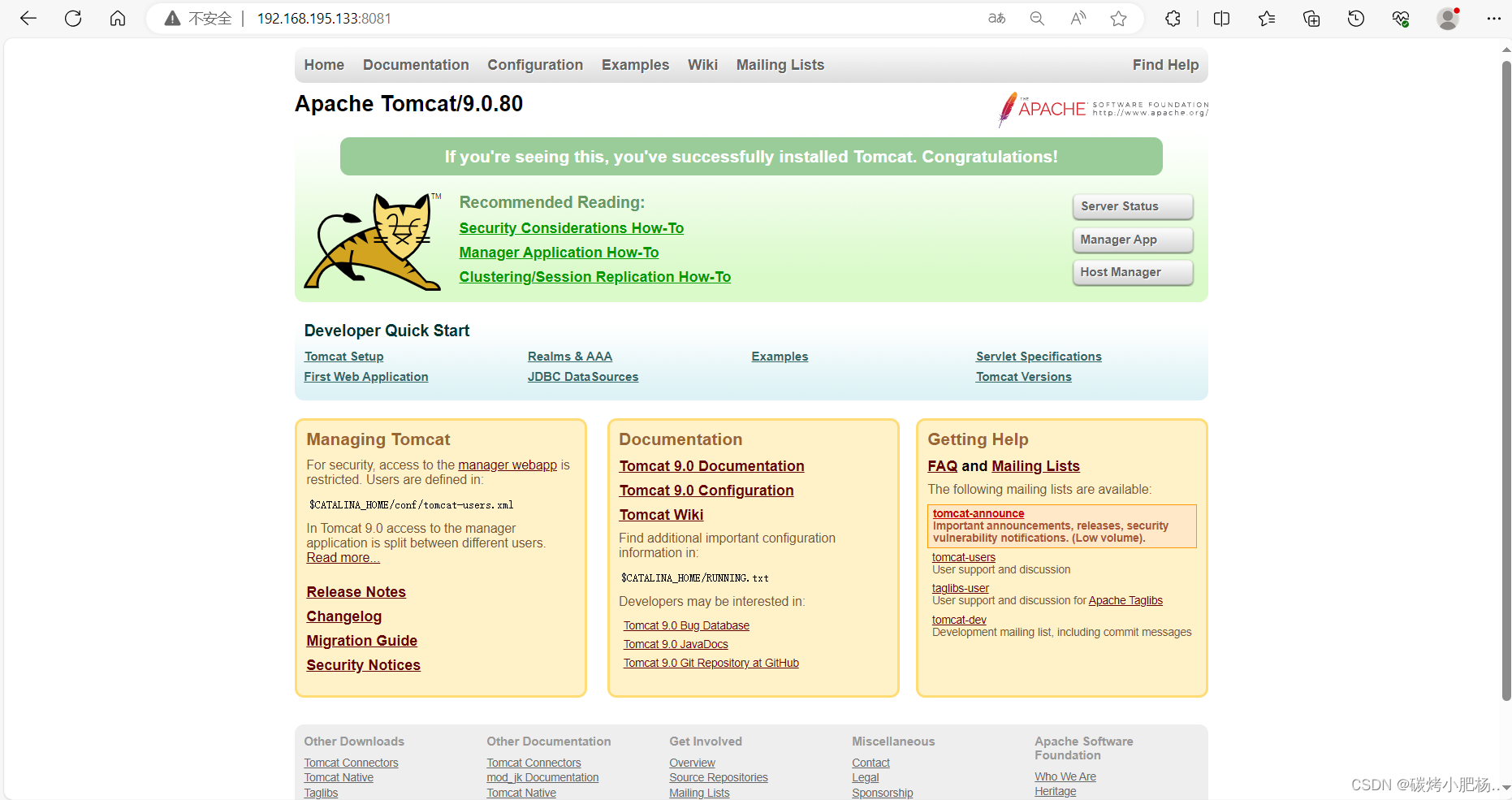Open the favorites list icon

pyautogui.click(x=1267, y=19)
